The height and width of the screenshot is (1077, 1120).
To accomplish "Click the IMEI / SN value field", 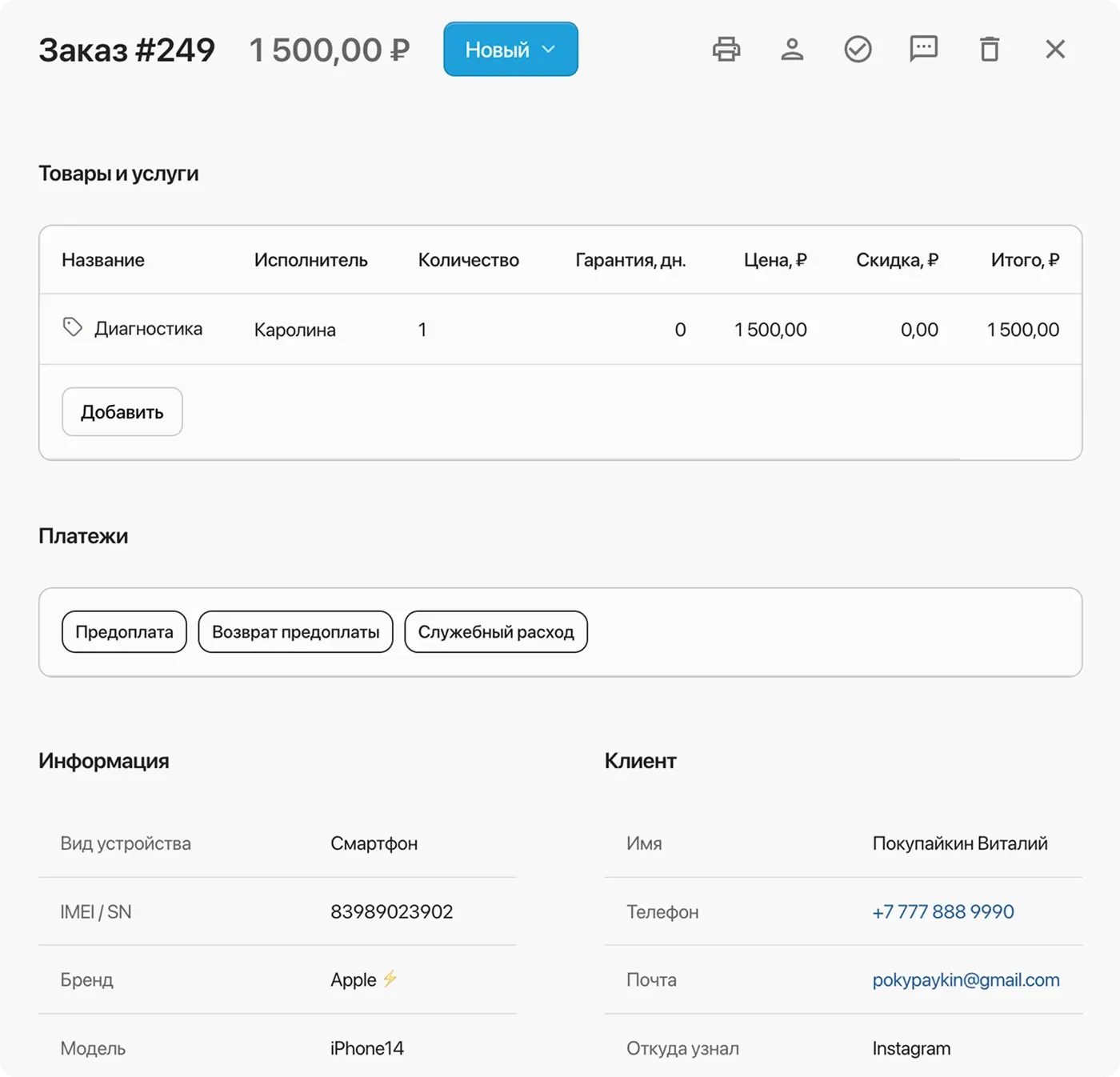I will tap(391, 911).
